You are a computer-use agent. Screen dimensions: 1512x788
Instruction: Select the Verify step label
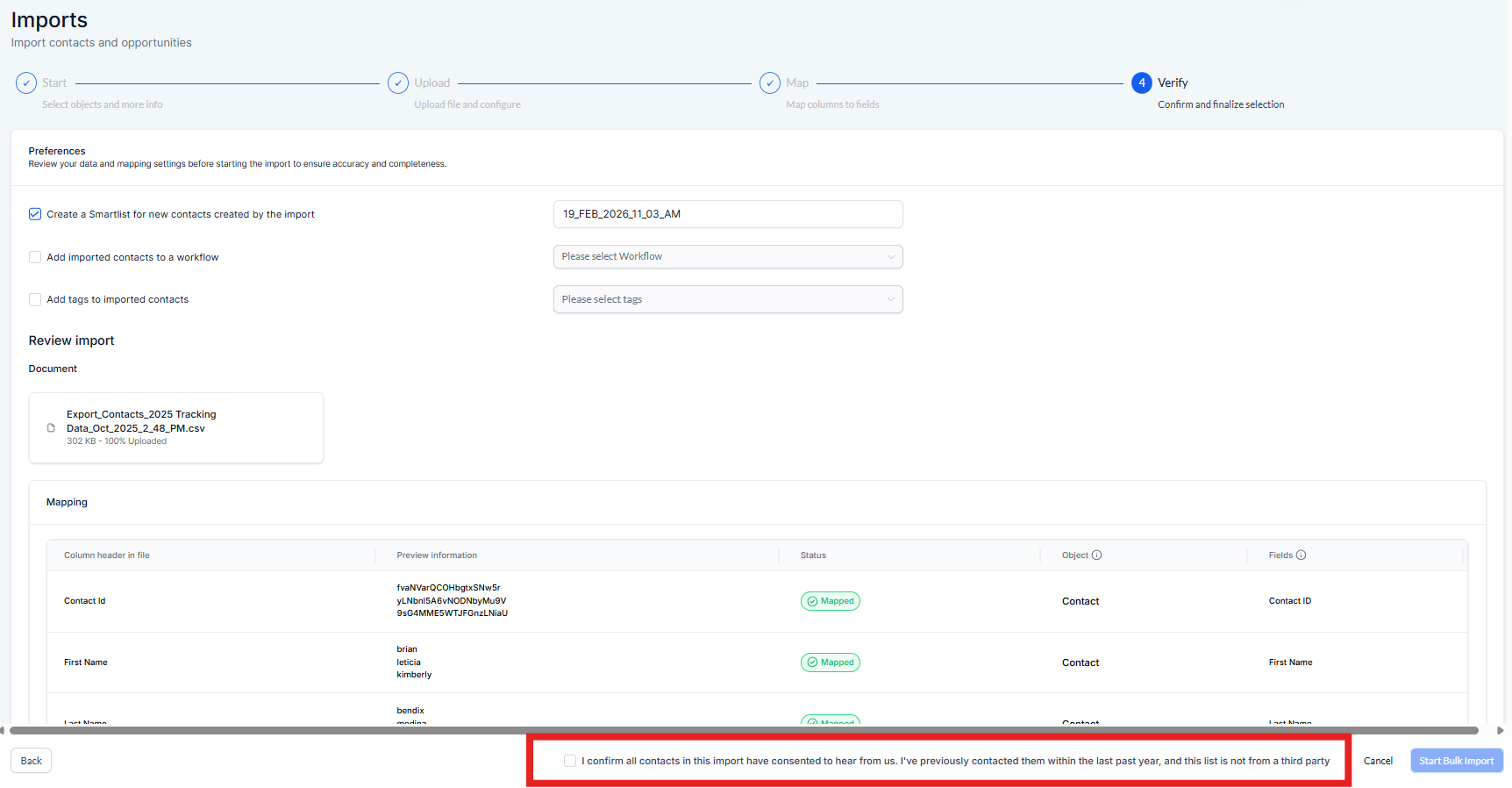point(1173,82)
